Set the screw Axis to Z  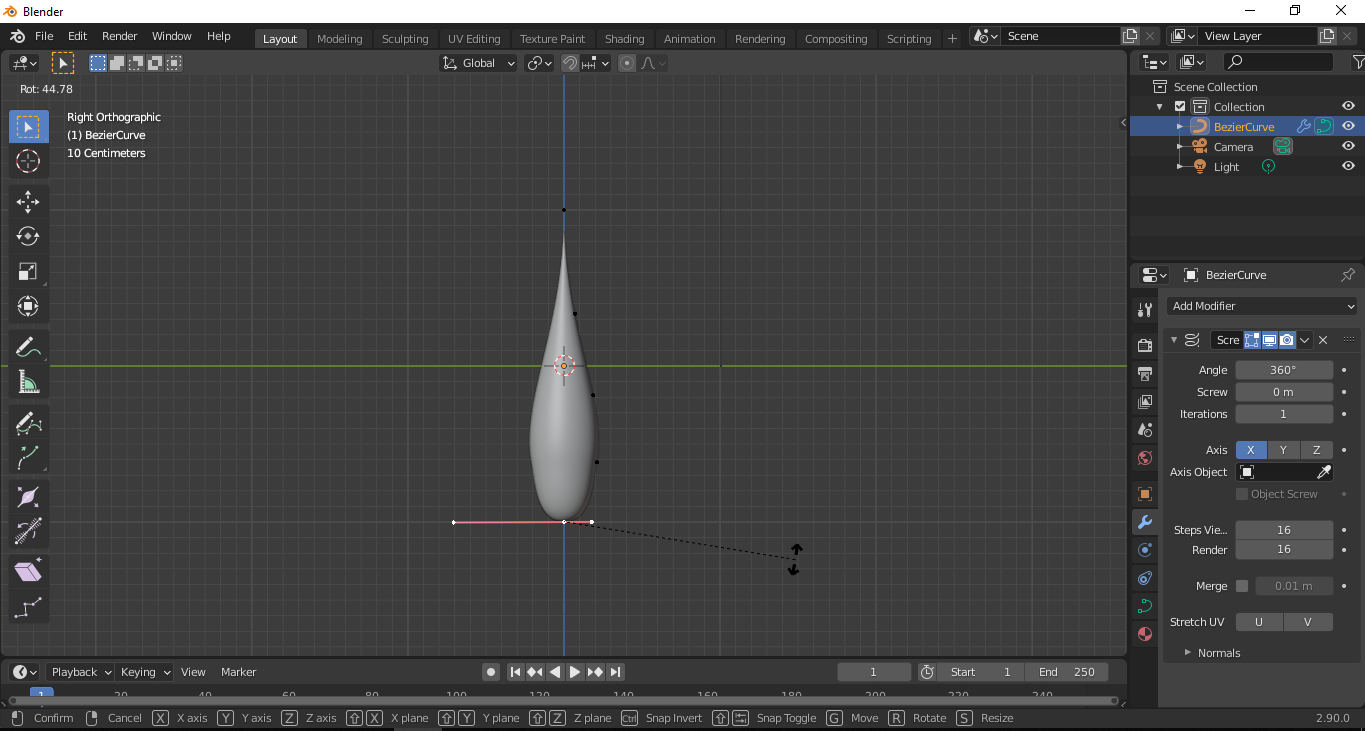pyautogui.click(x=1316, y=450)
